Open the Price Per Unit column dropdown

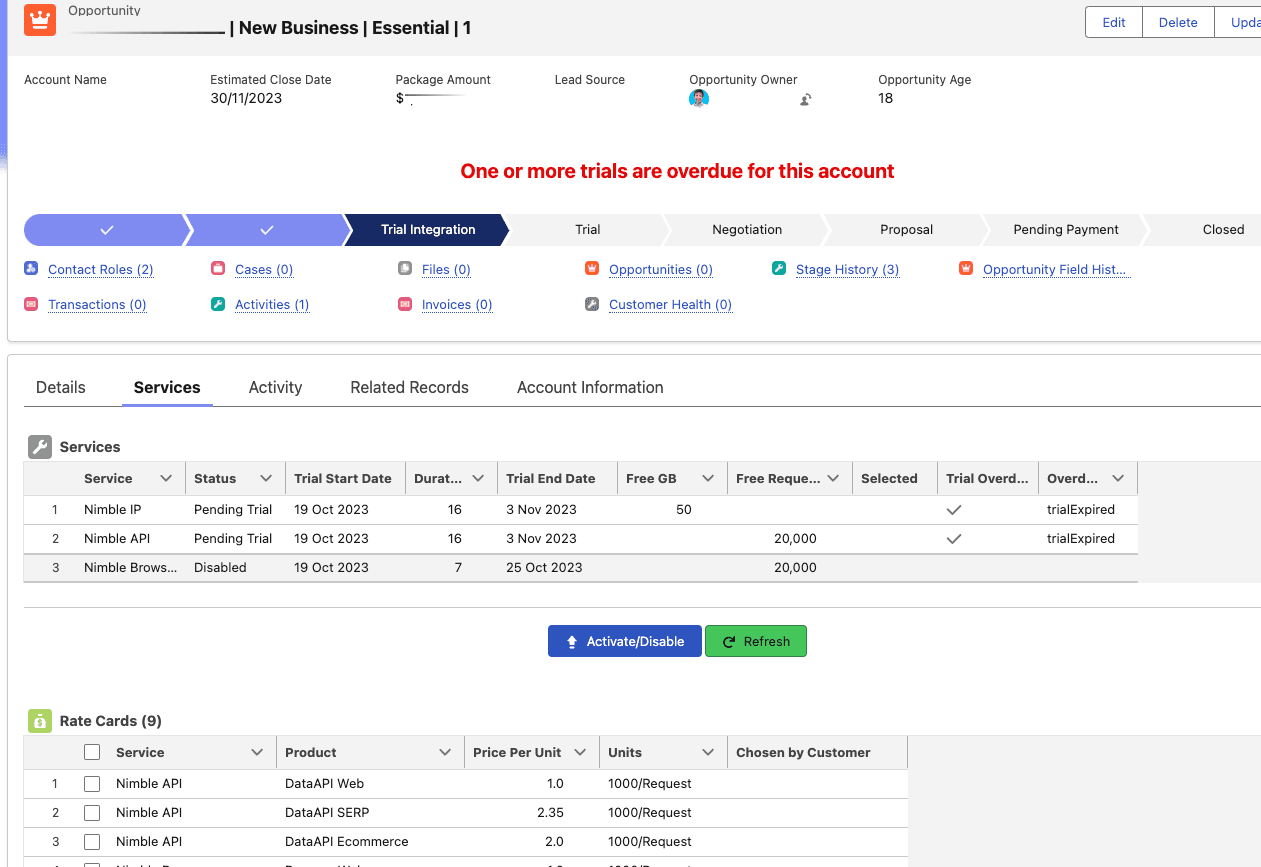pos(579,752)
